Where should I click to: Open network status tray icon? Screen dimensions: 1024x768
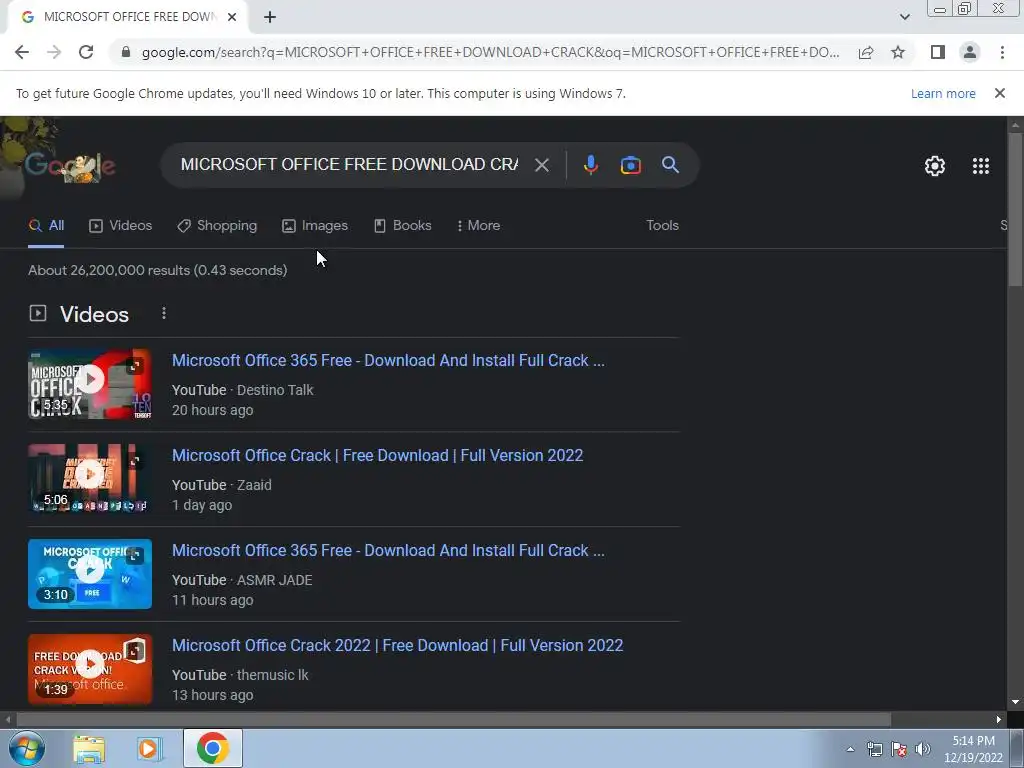coord(874,749)
